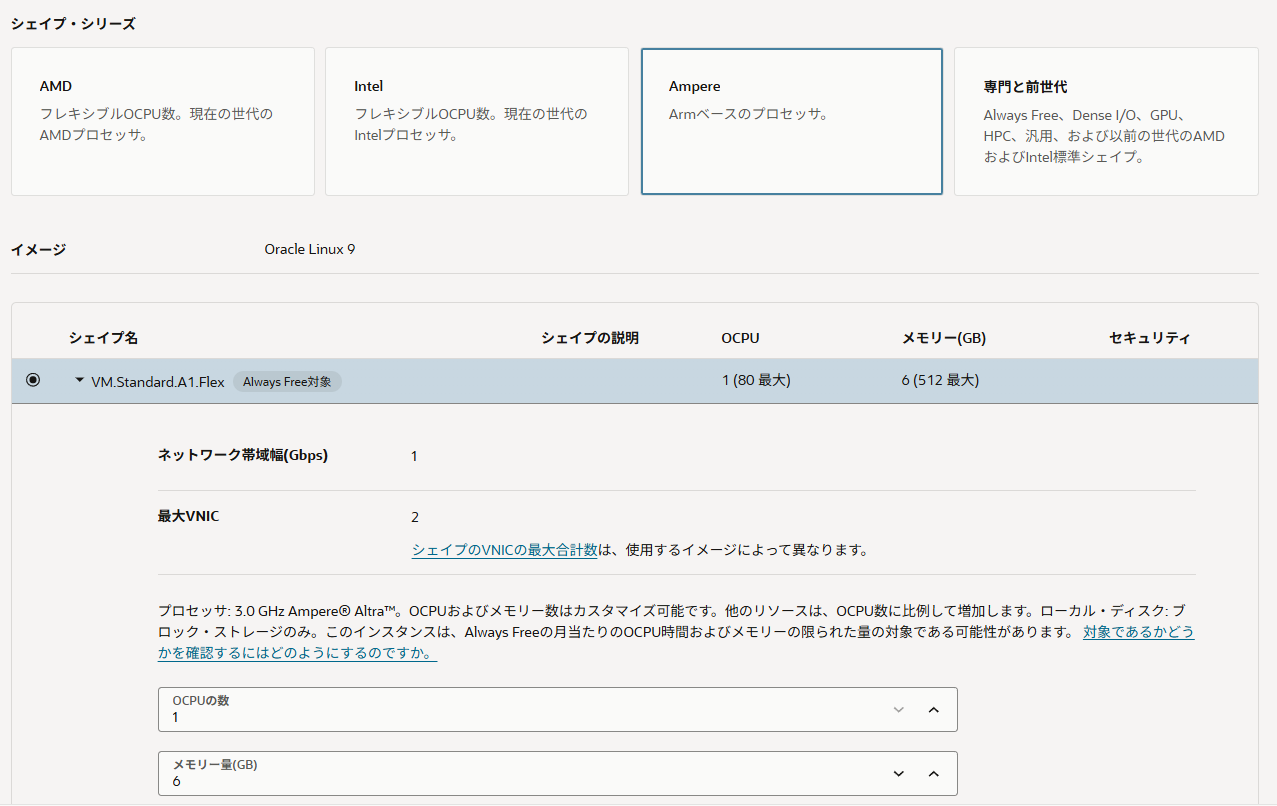The height and width of the screenshot is (806, 1277).
Task: Select the AMD shape series card
Action: pos(163,121)
